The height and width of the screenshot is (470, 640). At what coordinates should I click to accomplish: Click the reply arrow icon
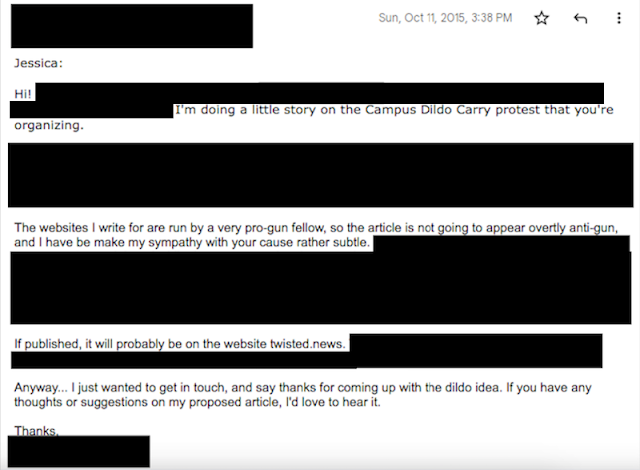tap(580, 18)
